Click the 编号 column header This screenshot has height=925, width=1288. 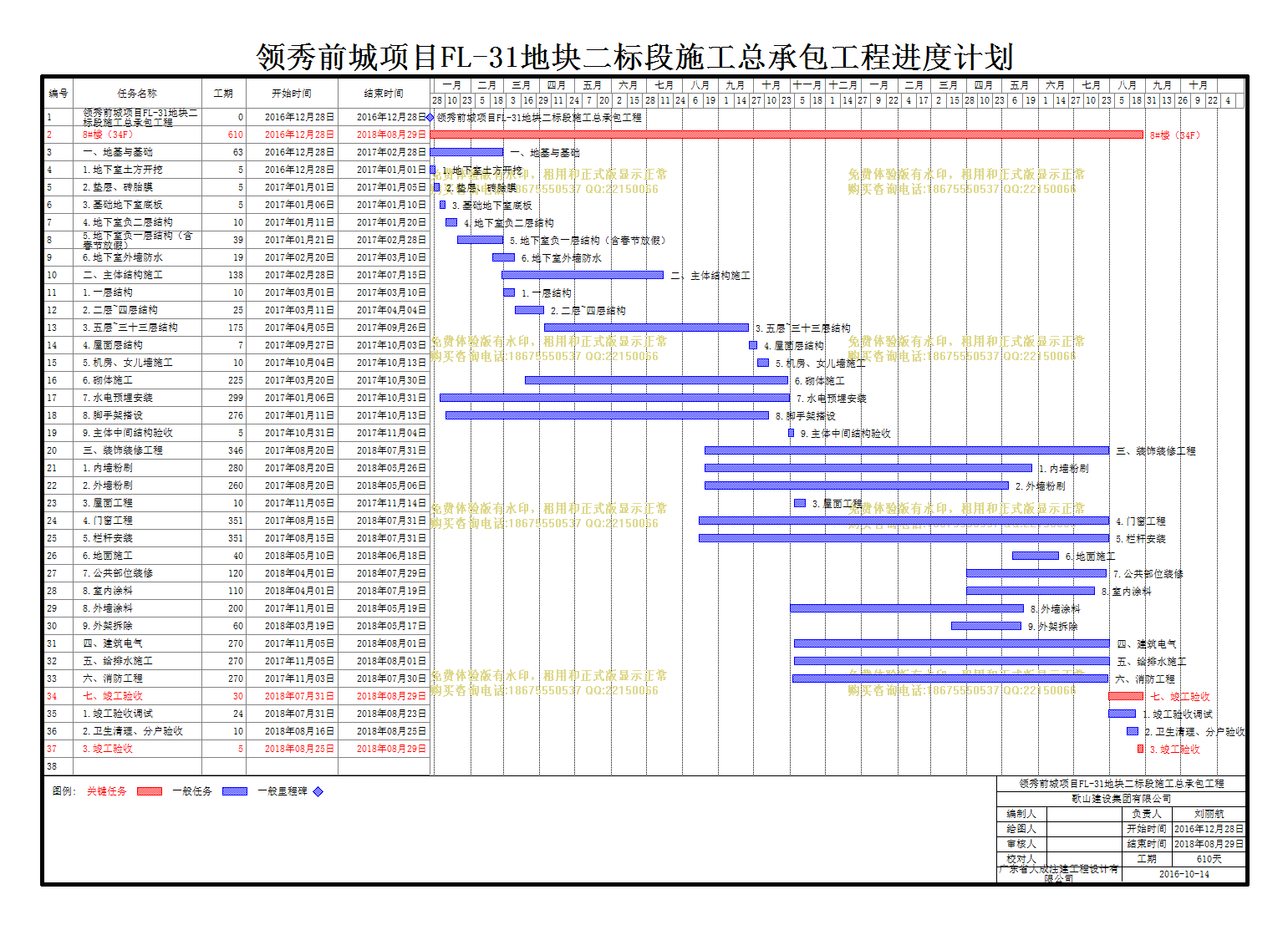[59, 93]
